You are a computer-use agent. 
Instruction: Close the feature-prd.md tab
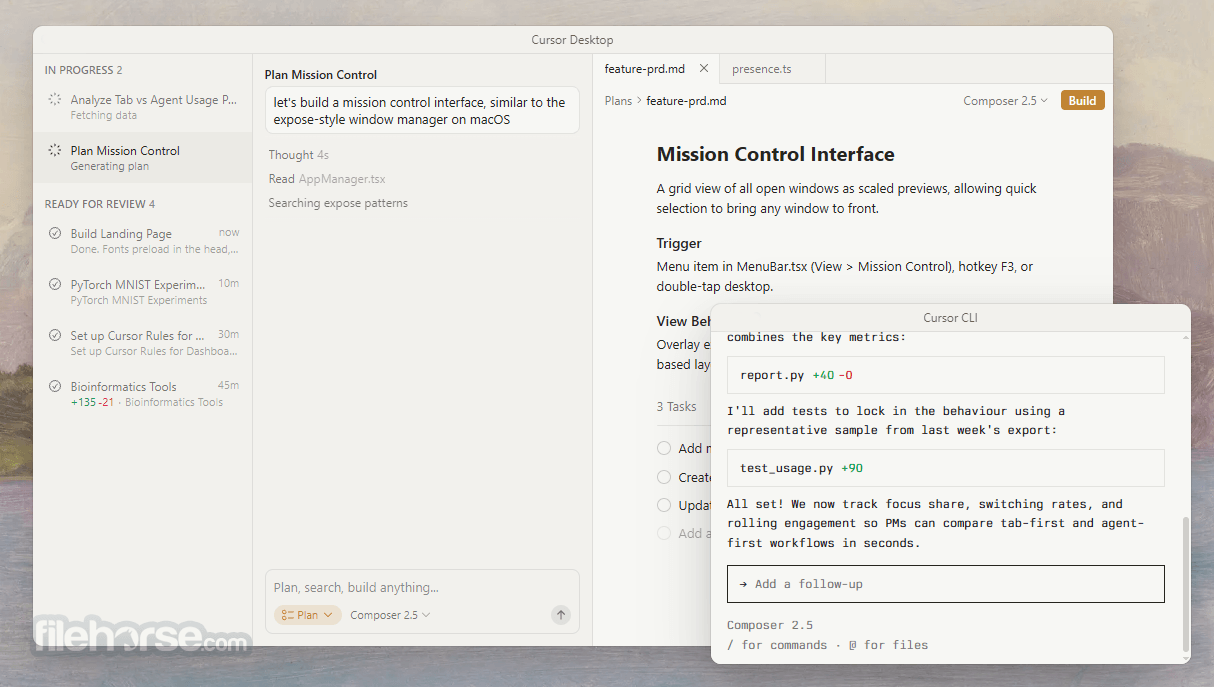point(704,69)
